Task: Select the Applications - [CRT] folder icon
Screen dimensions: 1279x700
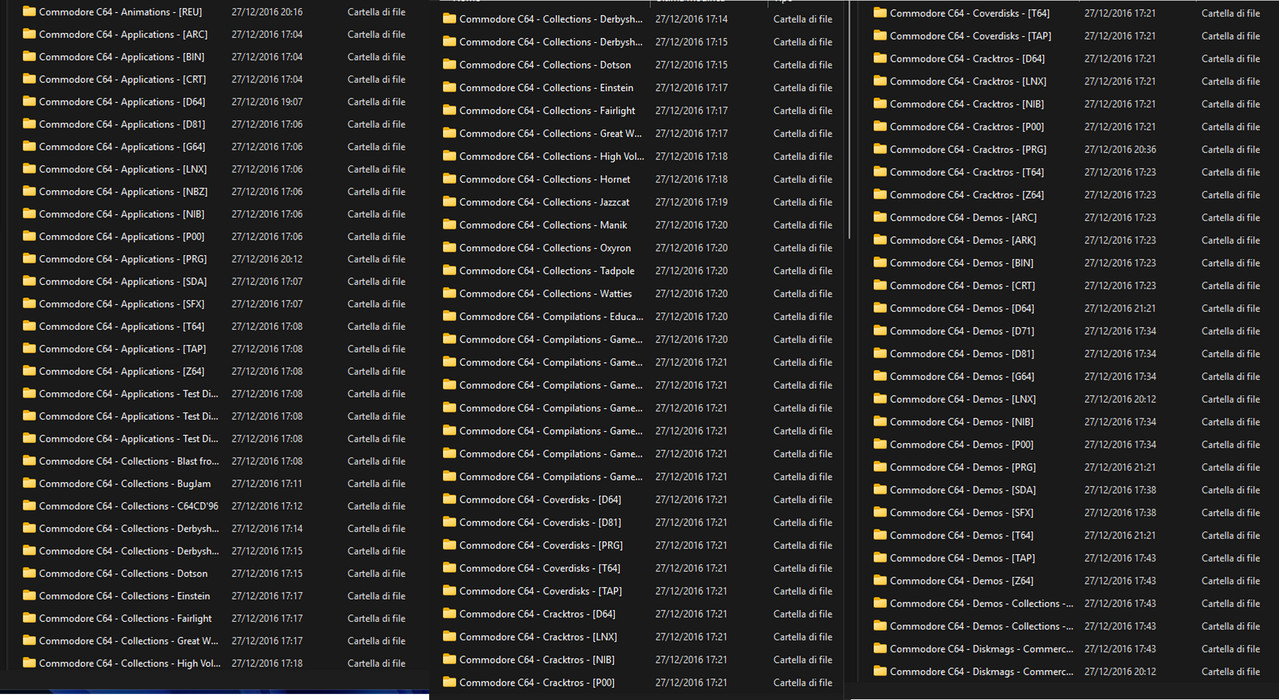Action: pyautogui.click(x=29, y=79)
